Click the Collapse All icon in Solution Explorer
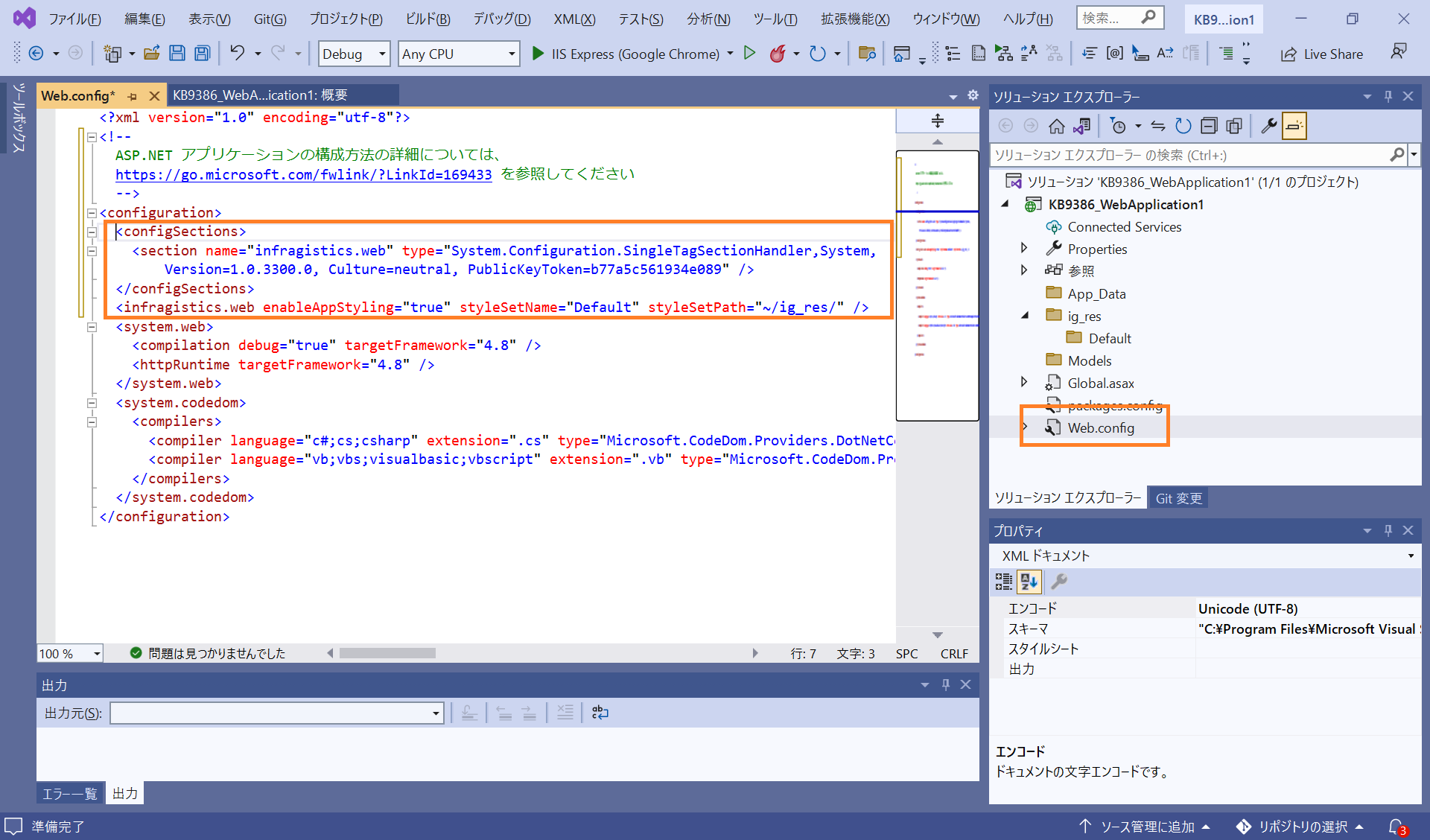The image size is (1430, 840). point(1209,125)
